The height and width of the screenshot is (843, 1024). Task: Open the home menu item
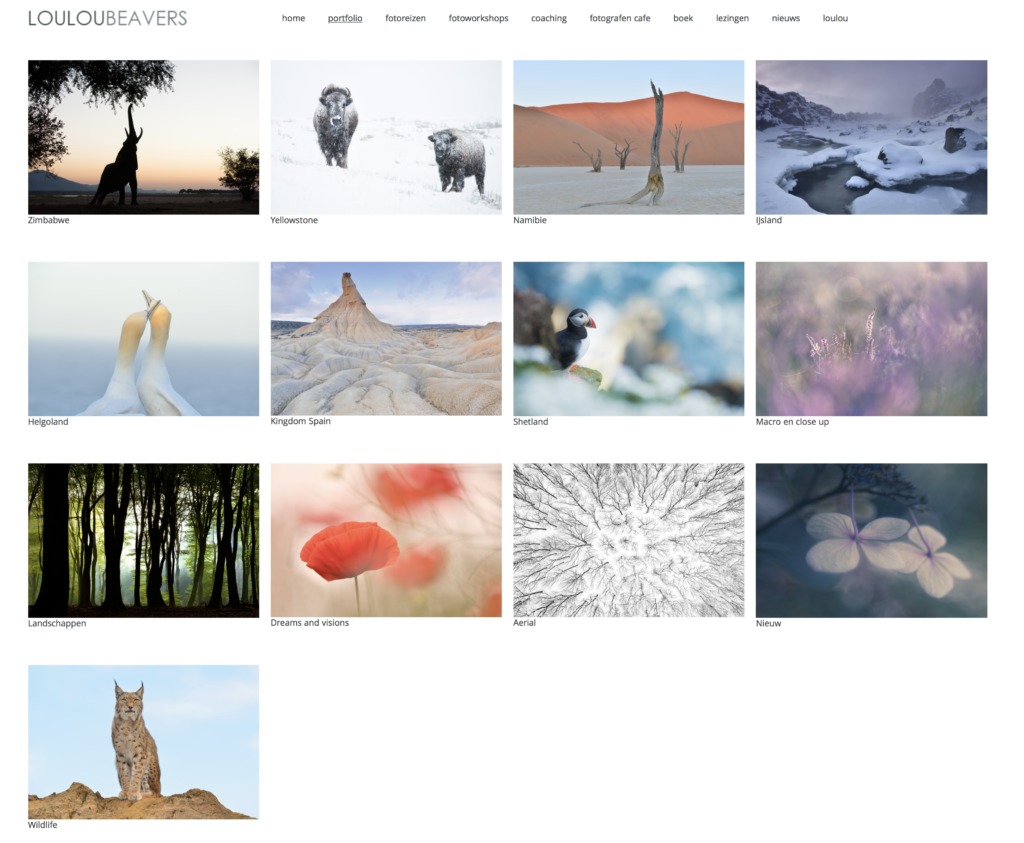click(x=293, y=18)
